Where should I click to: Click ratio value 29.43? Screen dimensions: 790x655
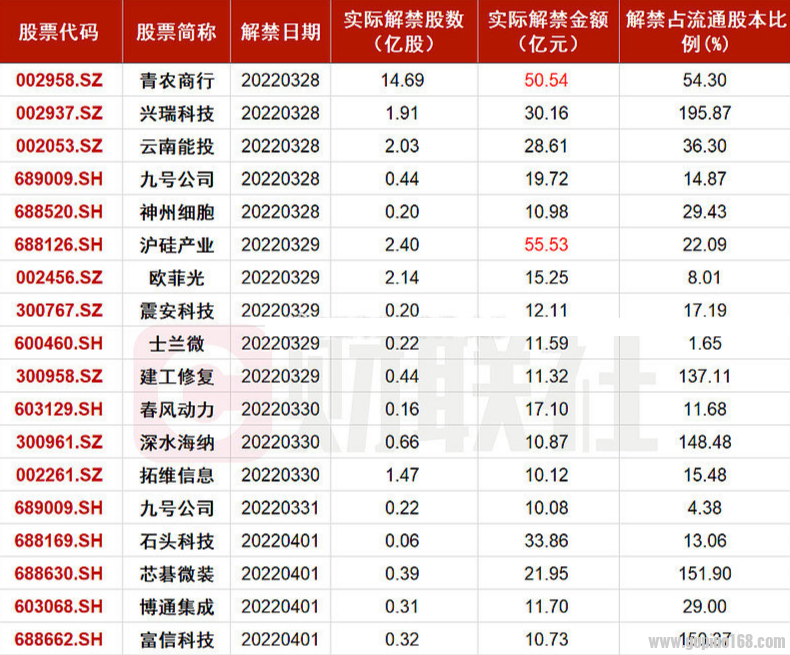[x=705, y=212]
